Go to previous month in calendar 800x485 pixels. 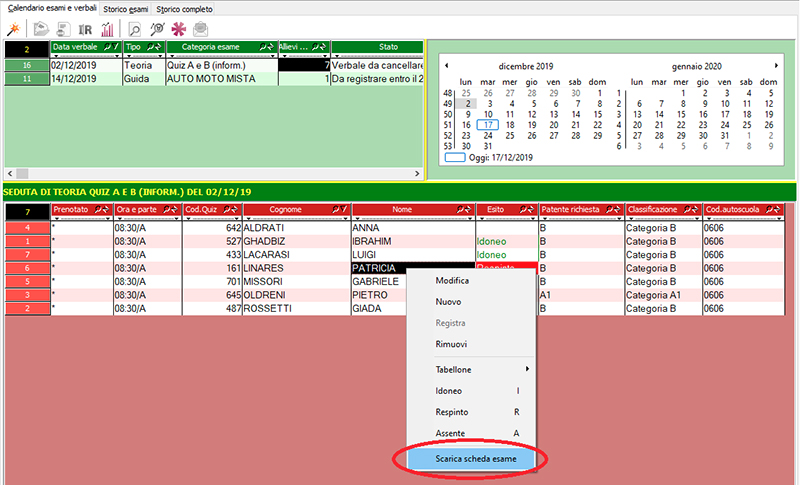tap(447, 65)
